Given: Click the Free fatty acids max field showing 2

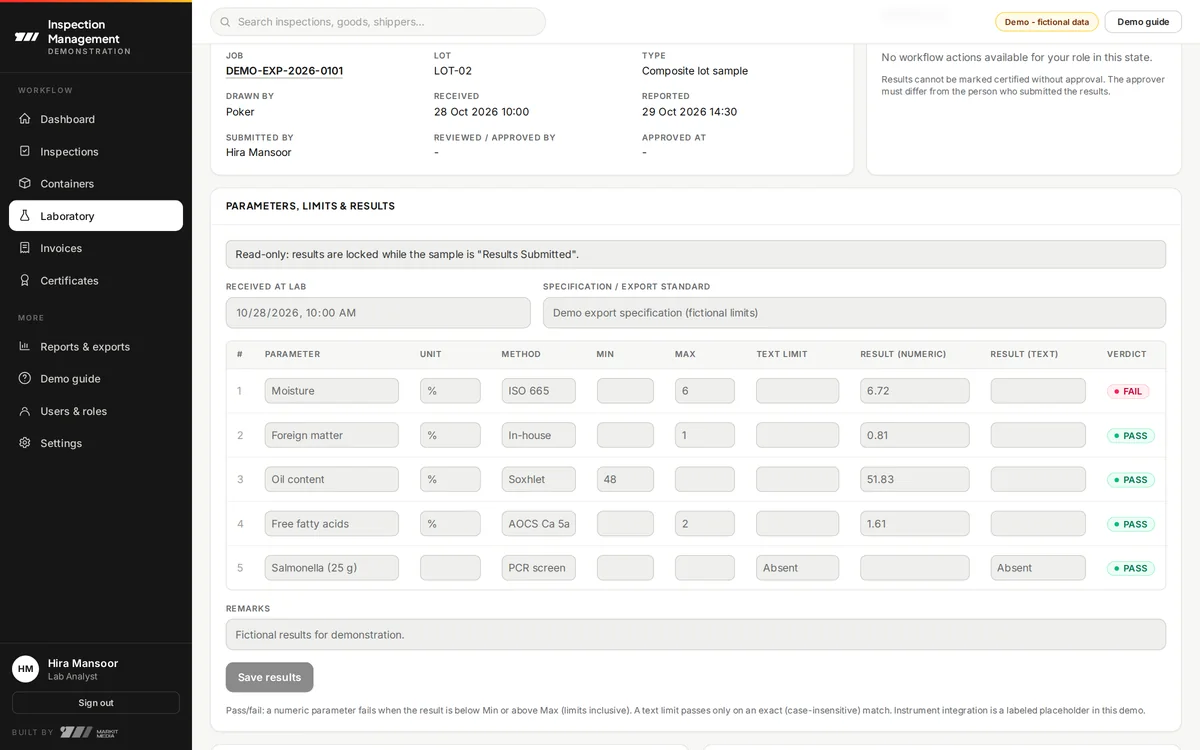Looking at the screenshot, I should click(x=704, y=523).
